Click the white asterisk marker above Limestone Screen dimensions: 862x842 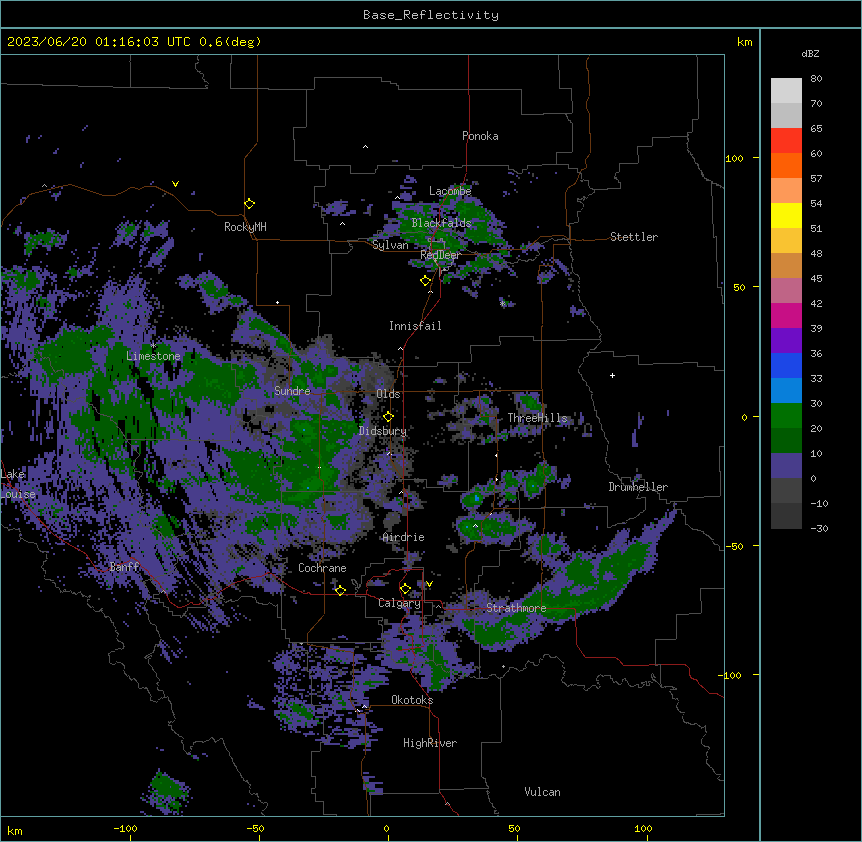point(153,346)
